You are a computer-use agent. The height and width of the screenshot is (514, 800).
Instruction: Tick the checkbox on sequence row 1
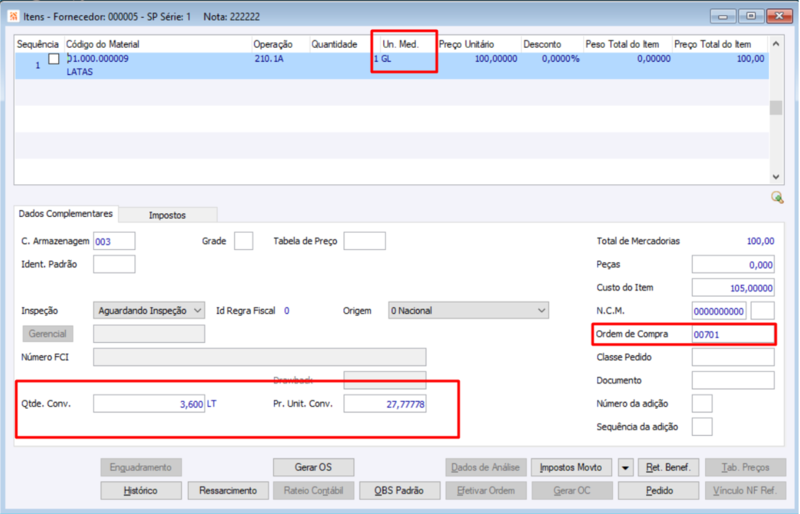coord(54,59)
